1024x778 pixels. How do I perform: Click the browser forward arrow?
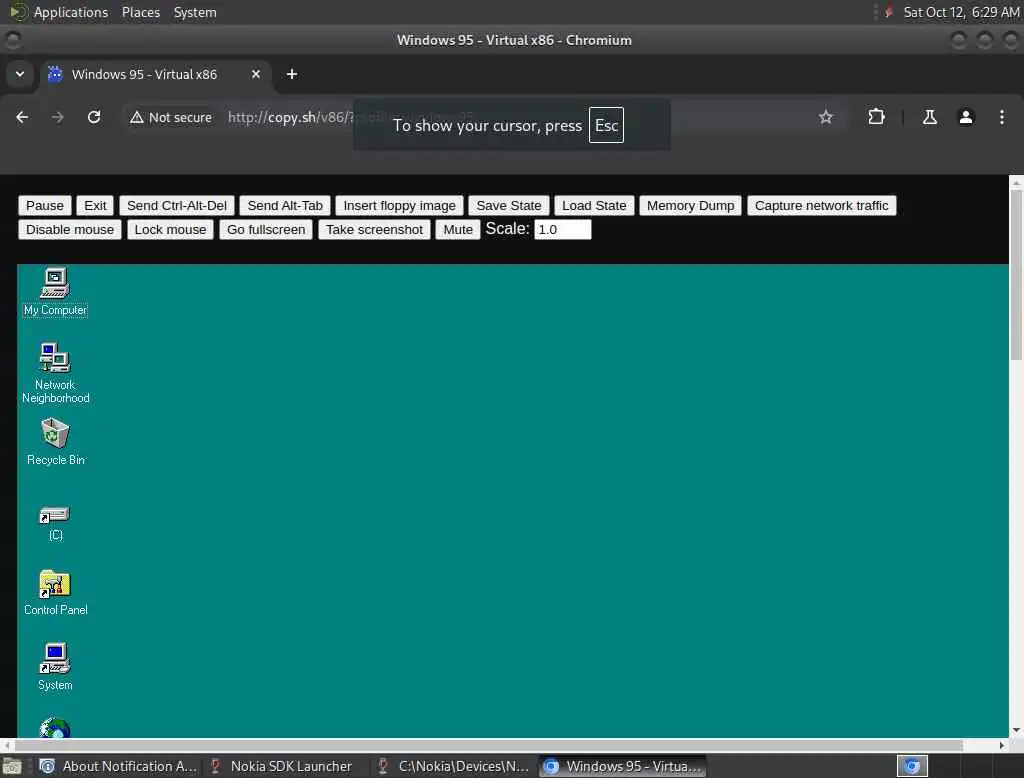tap(57, 117)
